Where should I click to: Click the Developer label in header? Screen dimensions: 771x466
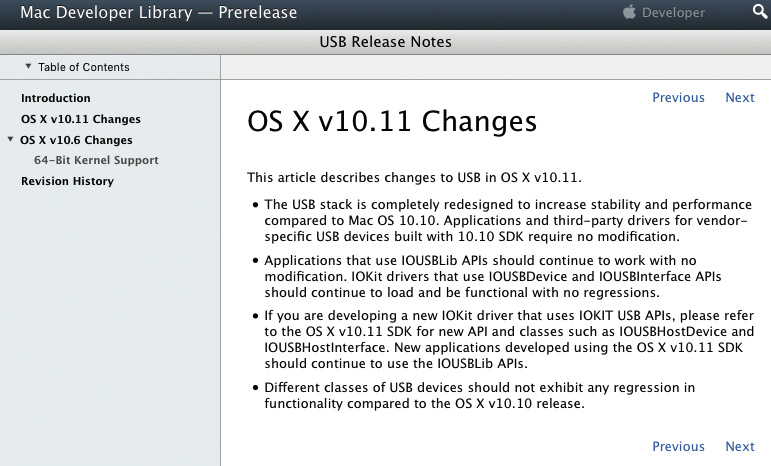pos(675,13)
